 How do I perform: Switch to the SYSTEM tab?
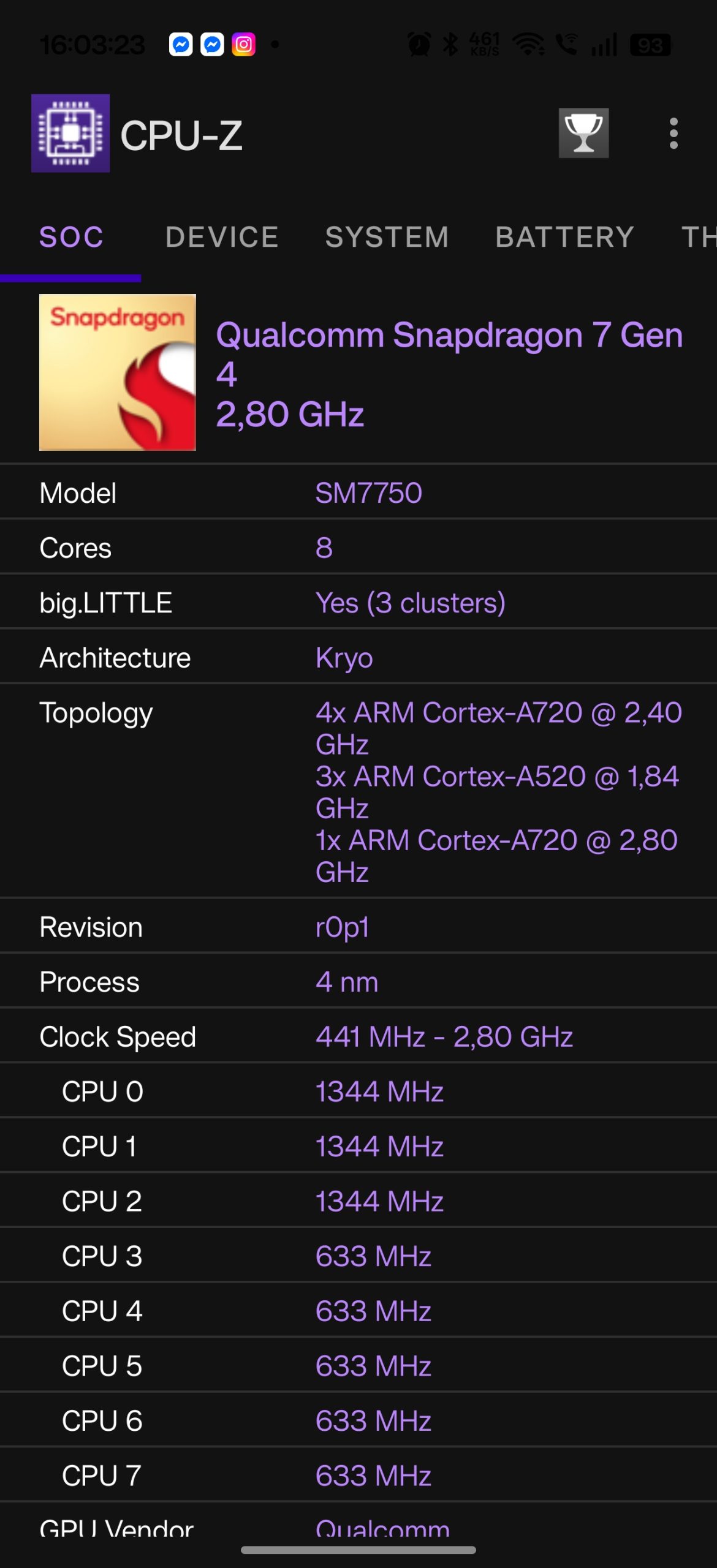tap(387, 238)
